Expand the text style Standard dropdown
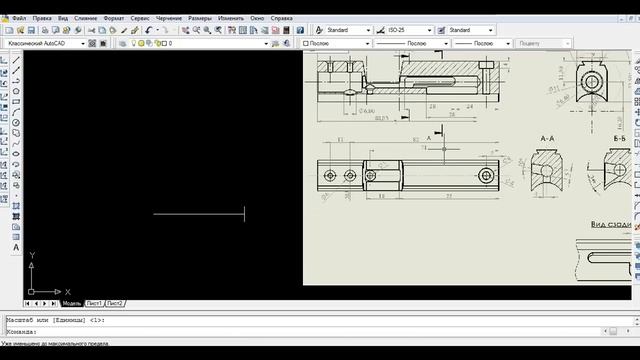Screen dimensions: 640x360 tap(368, 30)
